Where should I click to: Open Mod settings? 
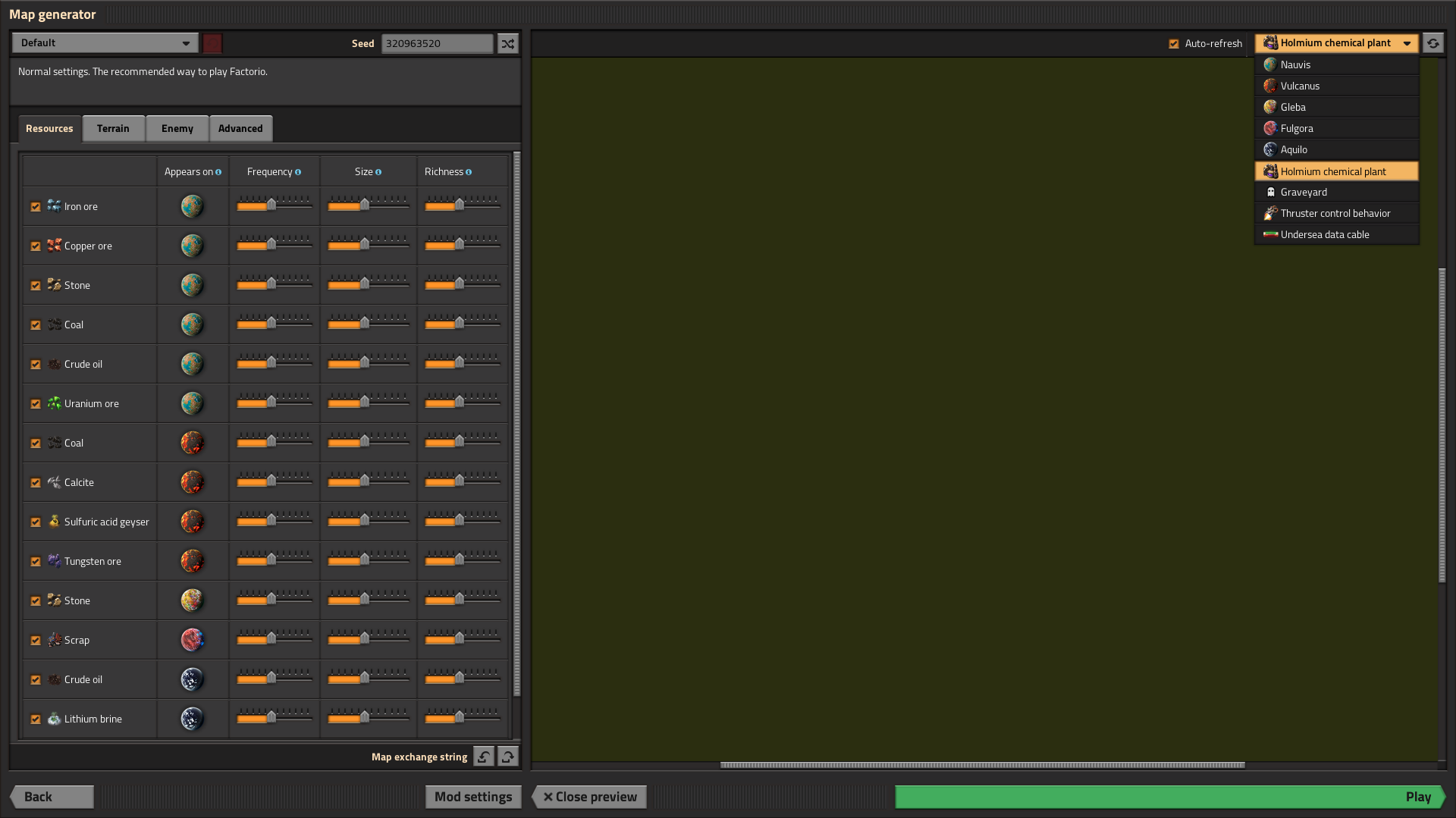pyautogui.click(x=473, y=797)
